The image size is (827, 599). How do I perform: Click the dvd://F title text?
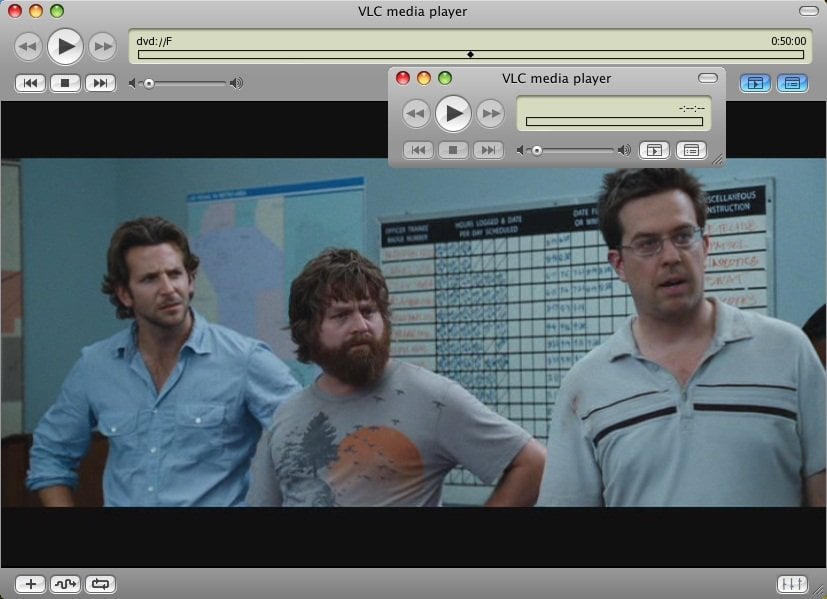coord(154,41)
